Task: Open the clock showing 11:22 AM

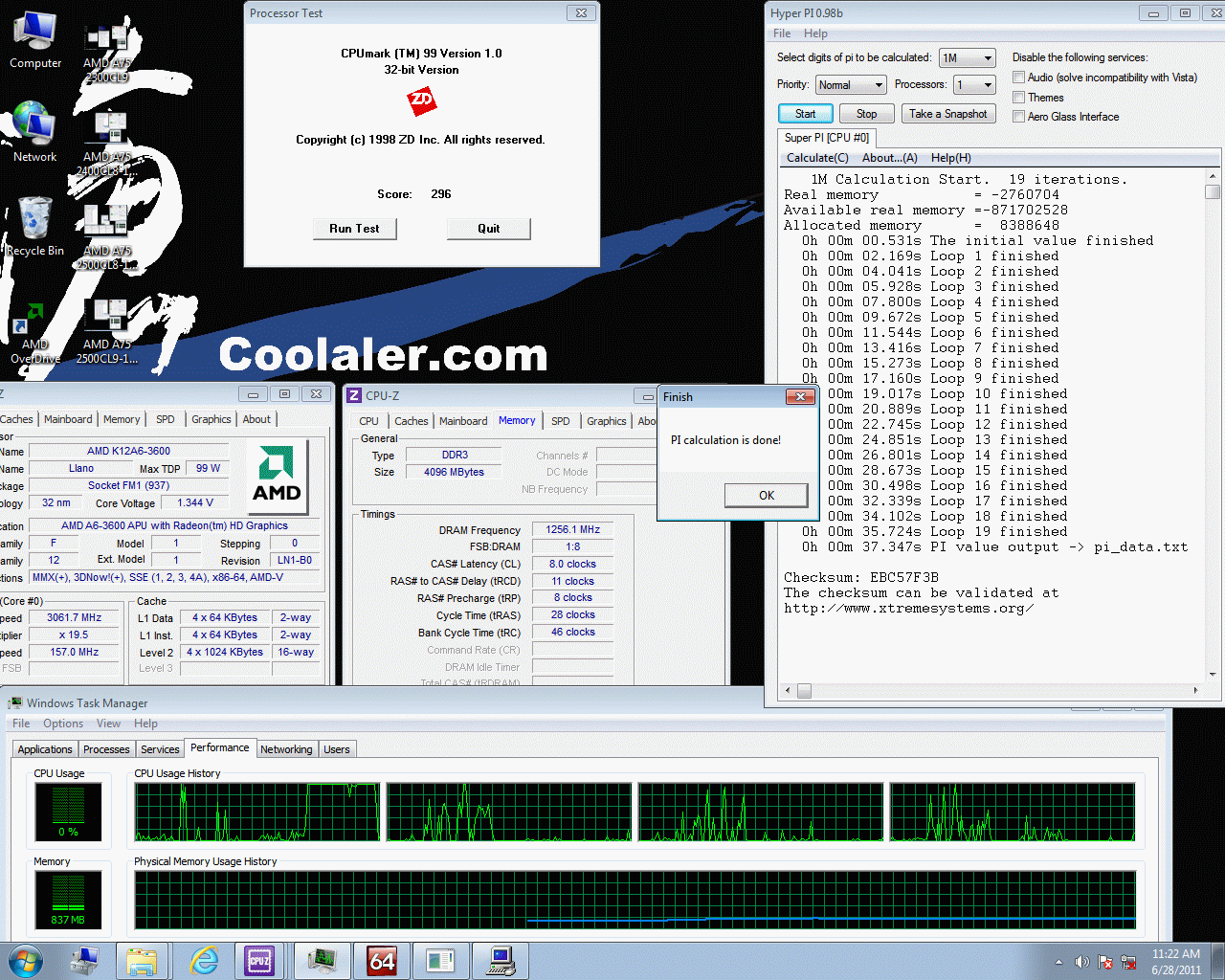Action: click(x=1176, y=962)
